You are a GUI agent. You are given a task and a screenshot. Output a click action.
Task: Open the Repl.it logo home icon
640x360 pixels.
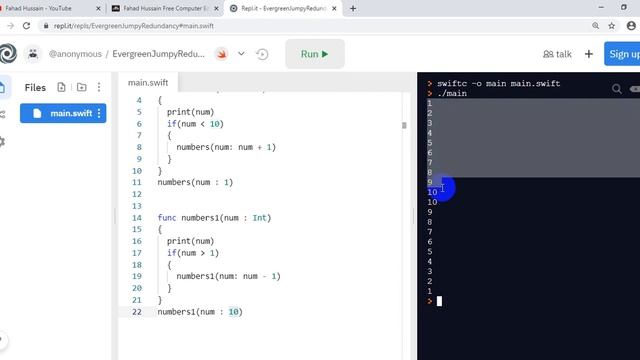[x=7, y=54]
